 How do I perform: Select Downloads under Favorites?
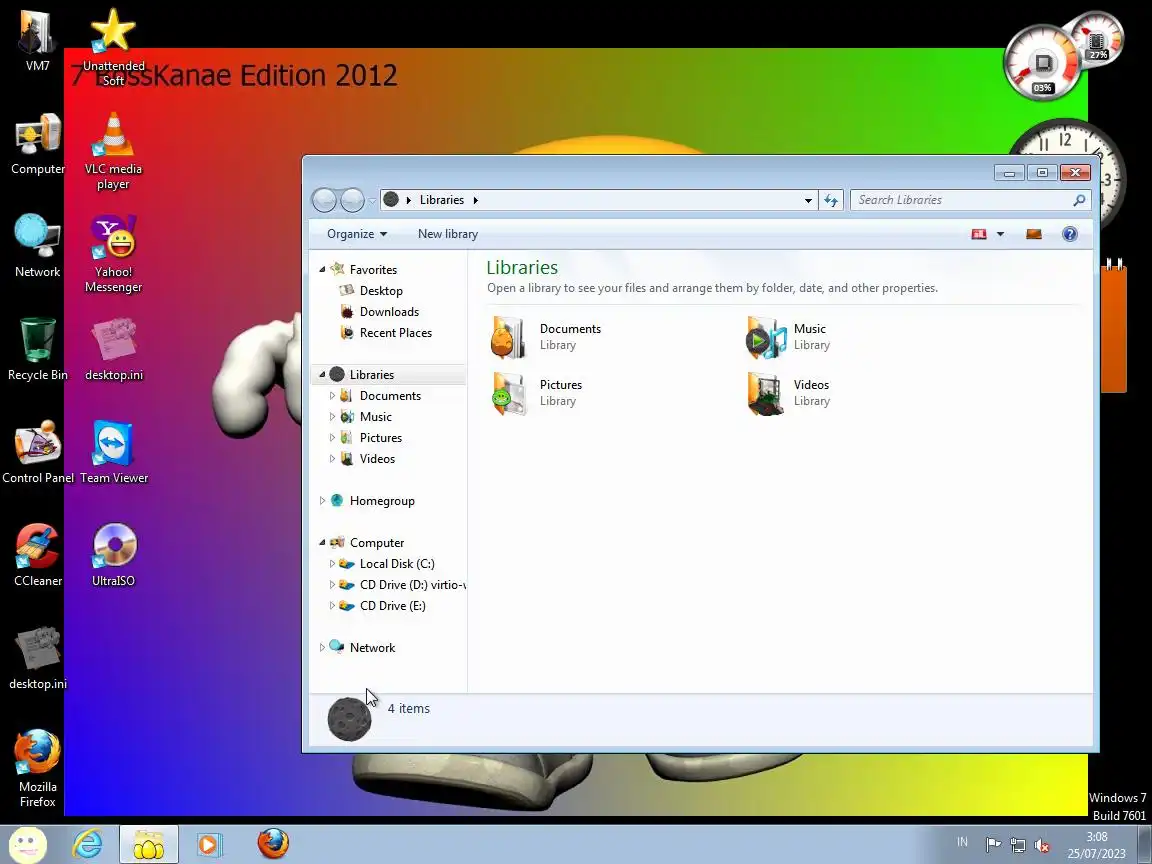pos(389,312)
